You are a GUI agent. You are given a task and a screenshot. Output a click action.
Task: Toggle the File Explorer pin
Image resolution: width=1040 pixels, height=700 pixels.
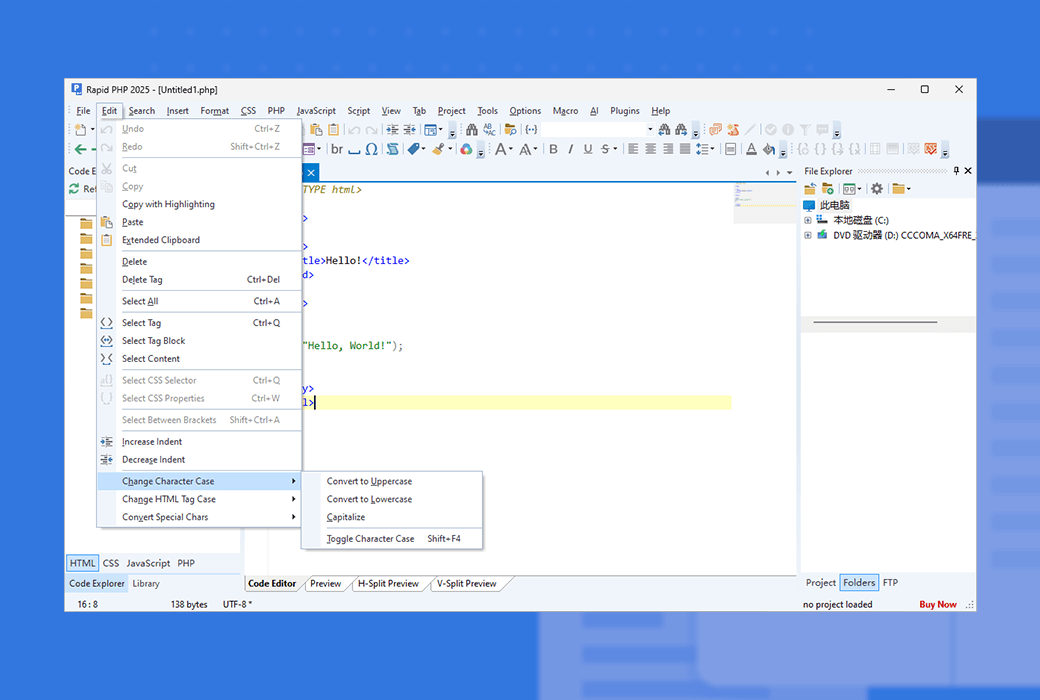(x=956, y=171)
